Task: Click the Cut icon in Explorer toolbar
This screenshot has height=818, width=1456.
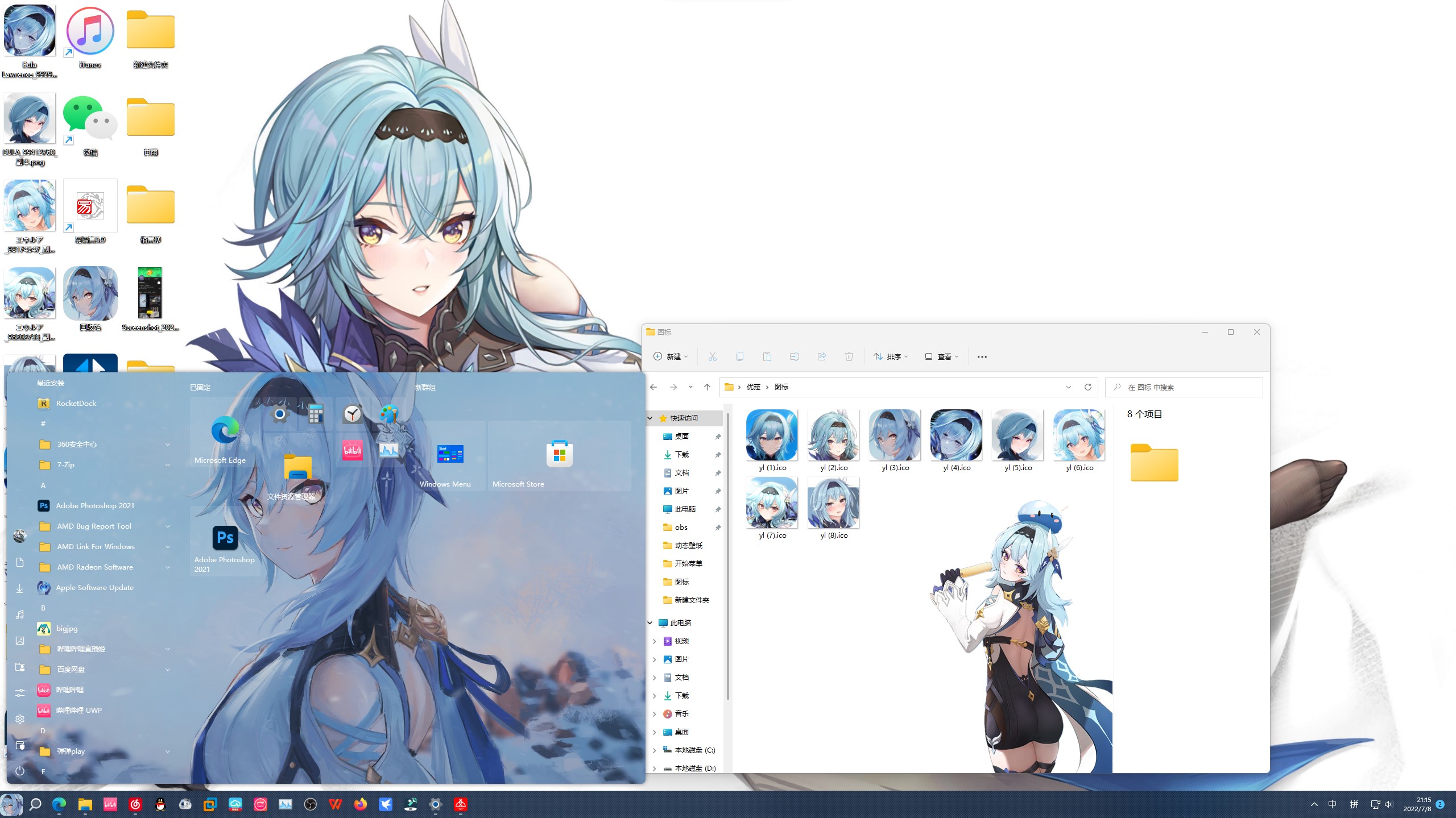Action: click(x=712, y=356)
